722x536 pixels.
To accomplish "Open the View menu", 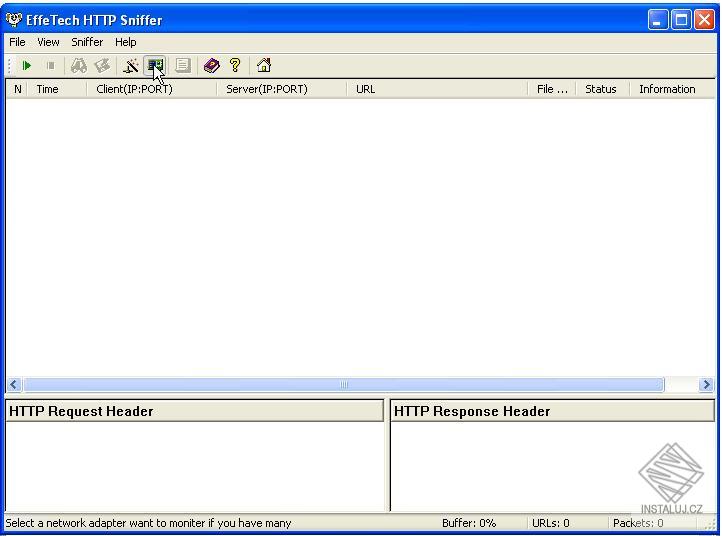I will pos(48,42).
